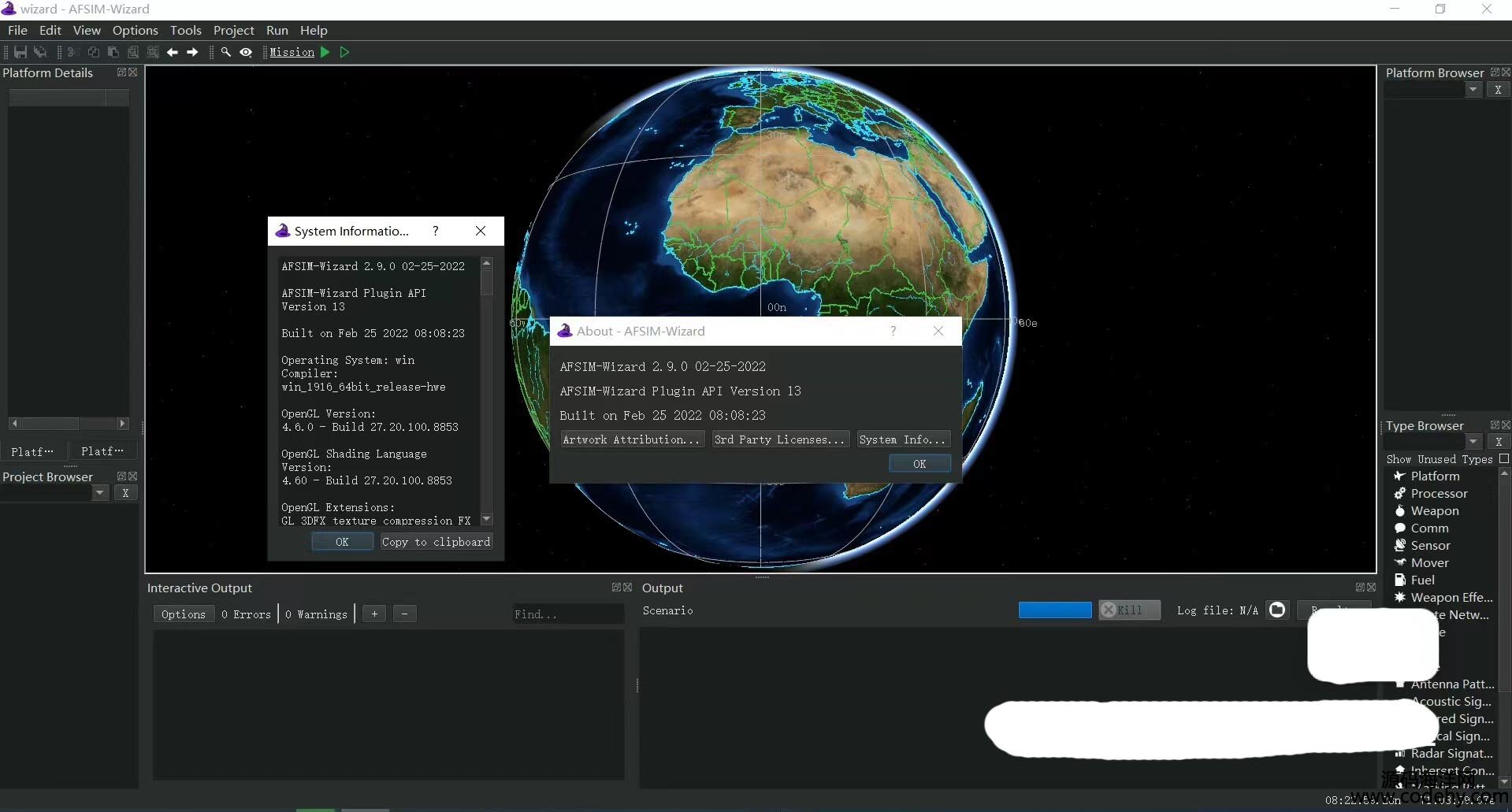Screen dimensions: 1512x812
Task: Click 3rd Party Licenses... button
Action: (x=780, y=439)
